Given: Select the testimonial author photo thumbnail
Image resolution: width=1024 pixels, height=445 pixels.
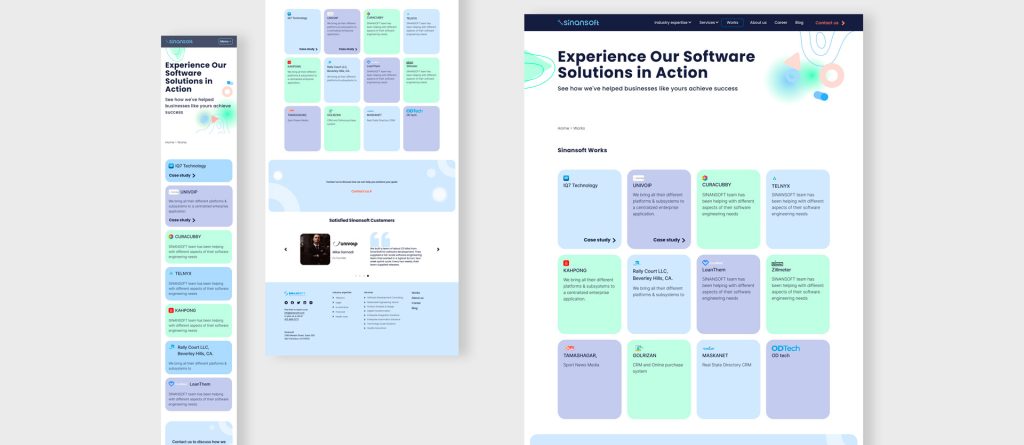Looking at the screenshot, I should point(314,249).
